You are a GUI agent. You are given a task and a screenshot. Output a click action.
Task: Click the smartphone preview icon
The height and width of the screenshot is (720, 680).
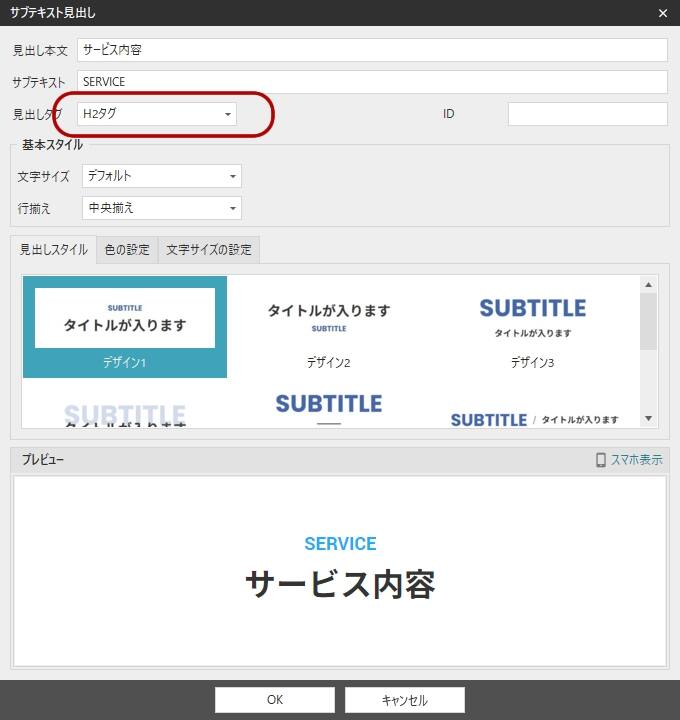(x=601, y=460)
